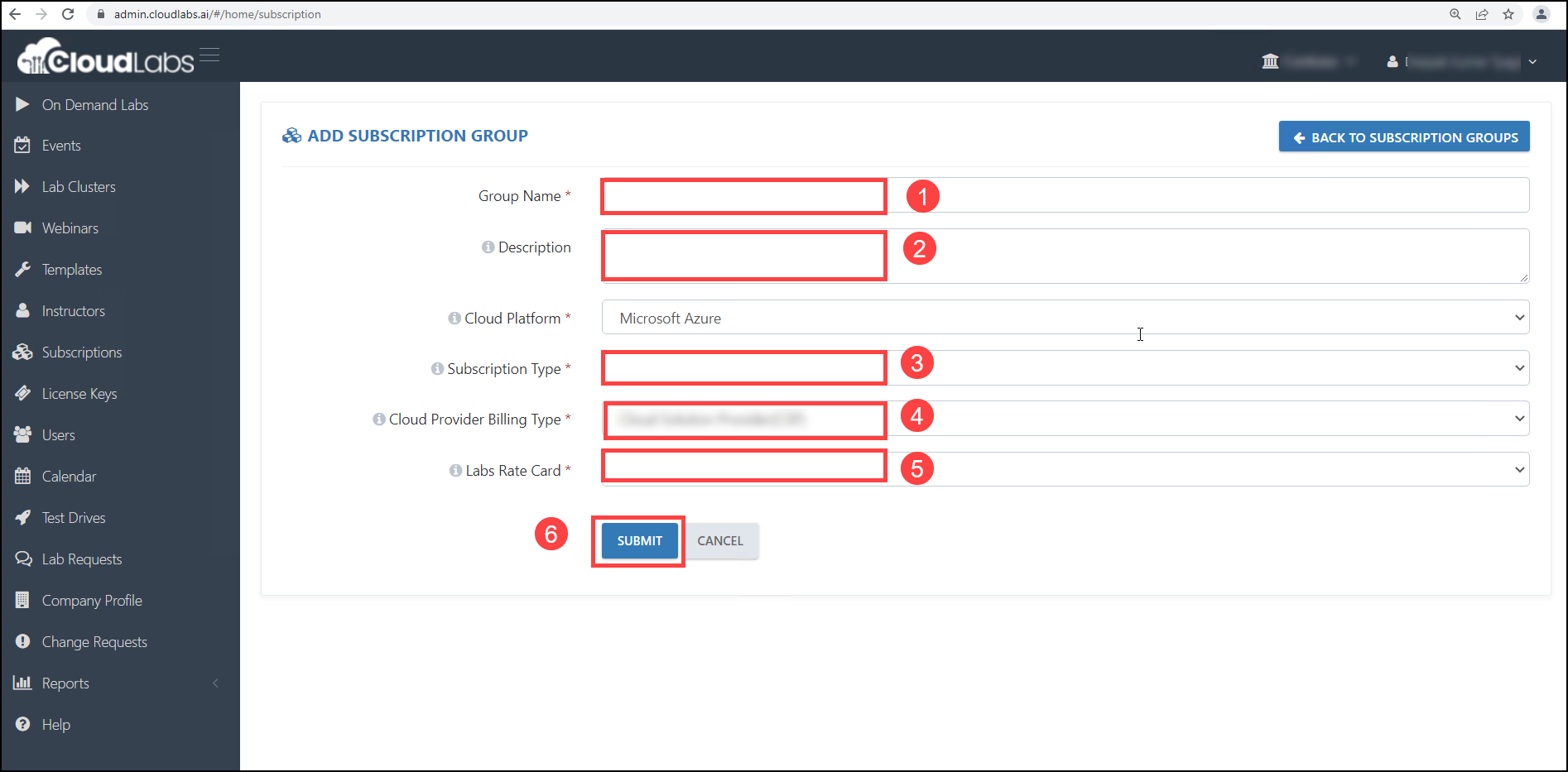1568x772 pixels.
Task: Focus the Group Name input field
Action: click(1065, 195)
